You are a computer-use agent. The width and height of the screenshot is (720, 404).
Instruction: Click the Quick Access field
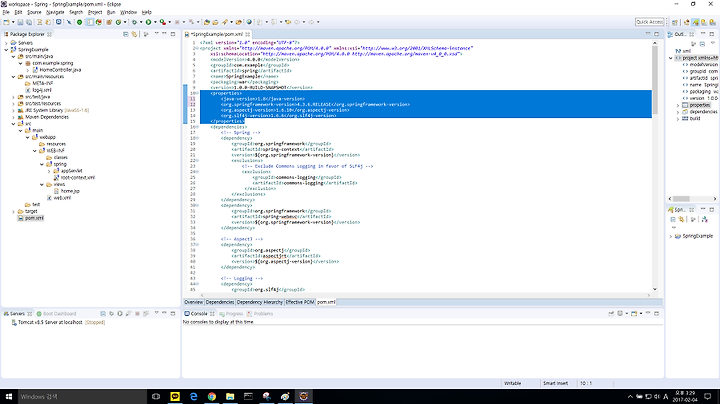pyautogui.click(x=650, y=22)
